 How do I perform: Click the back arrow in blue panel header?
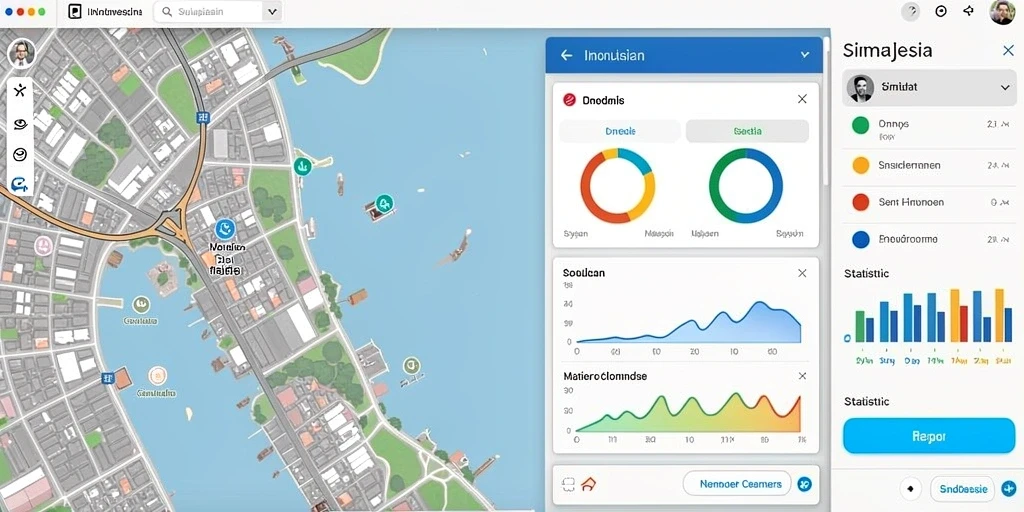tap(566, 56)
